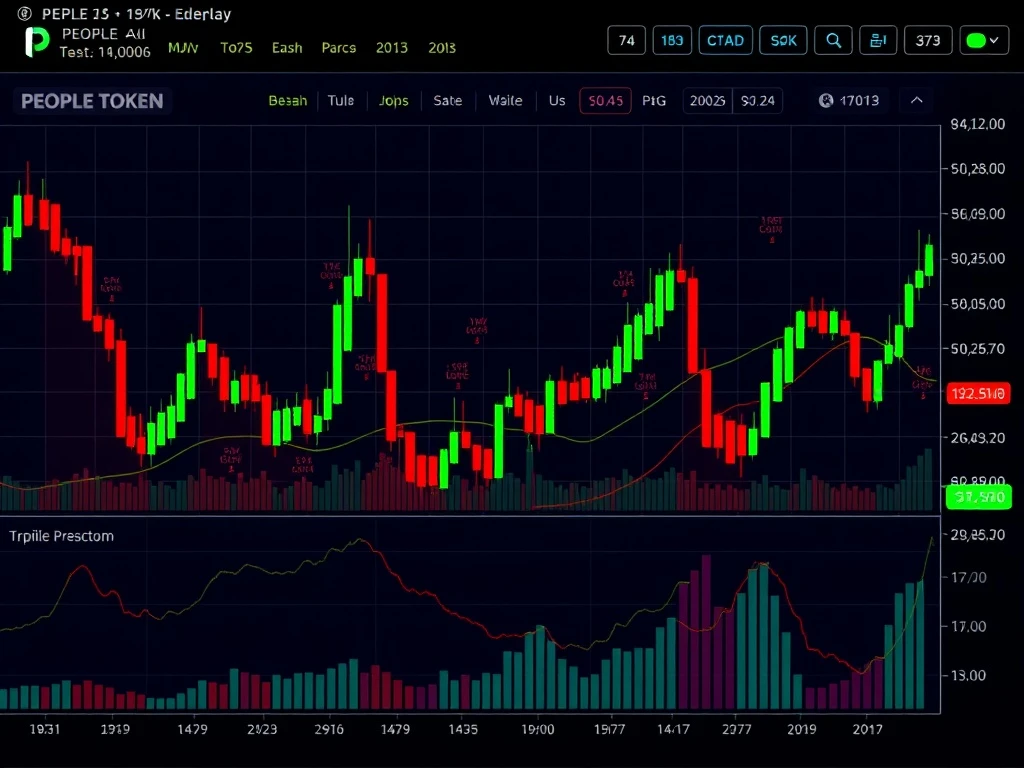
Task: Switch to the Us tab
Action: coord(557,101)
